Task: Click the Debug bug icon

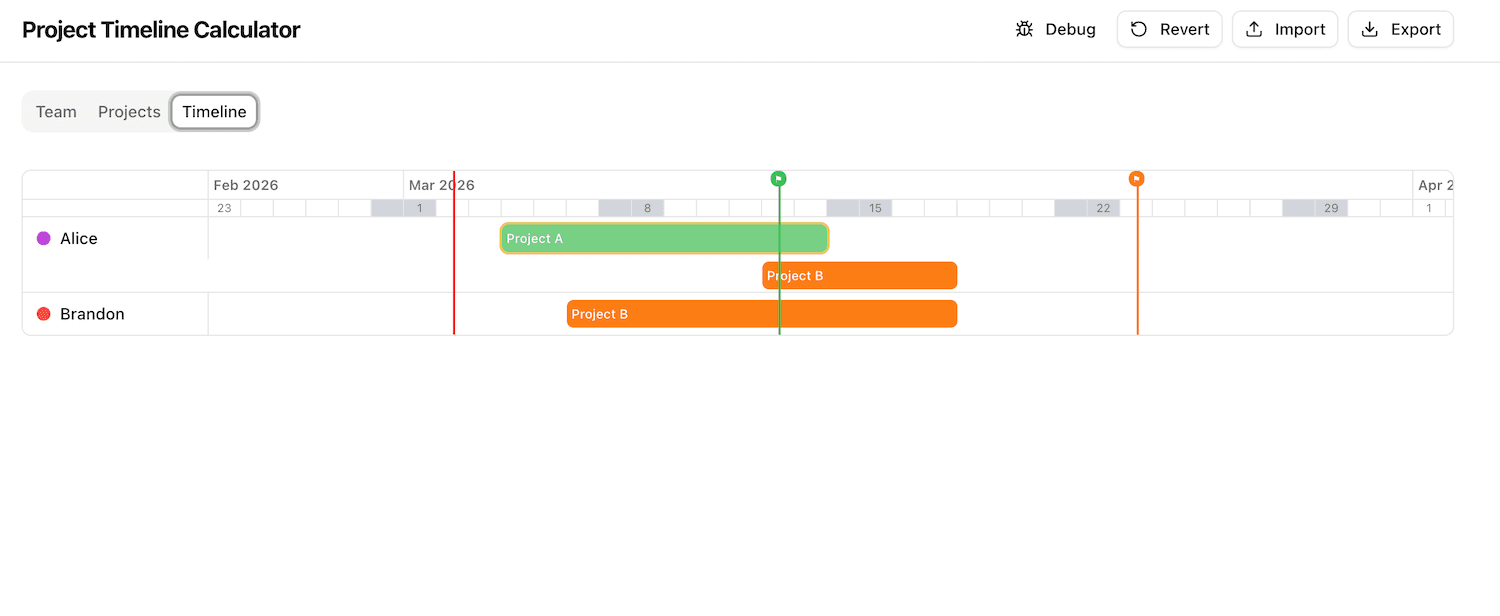Action: tap(1024, 29)
